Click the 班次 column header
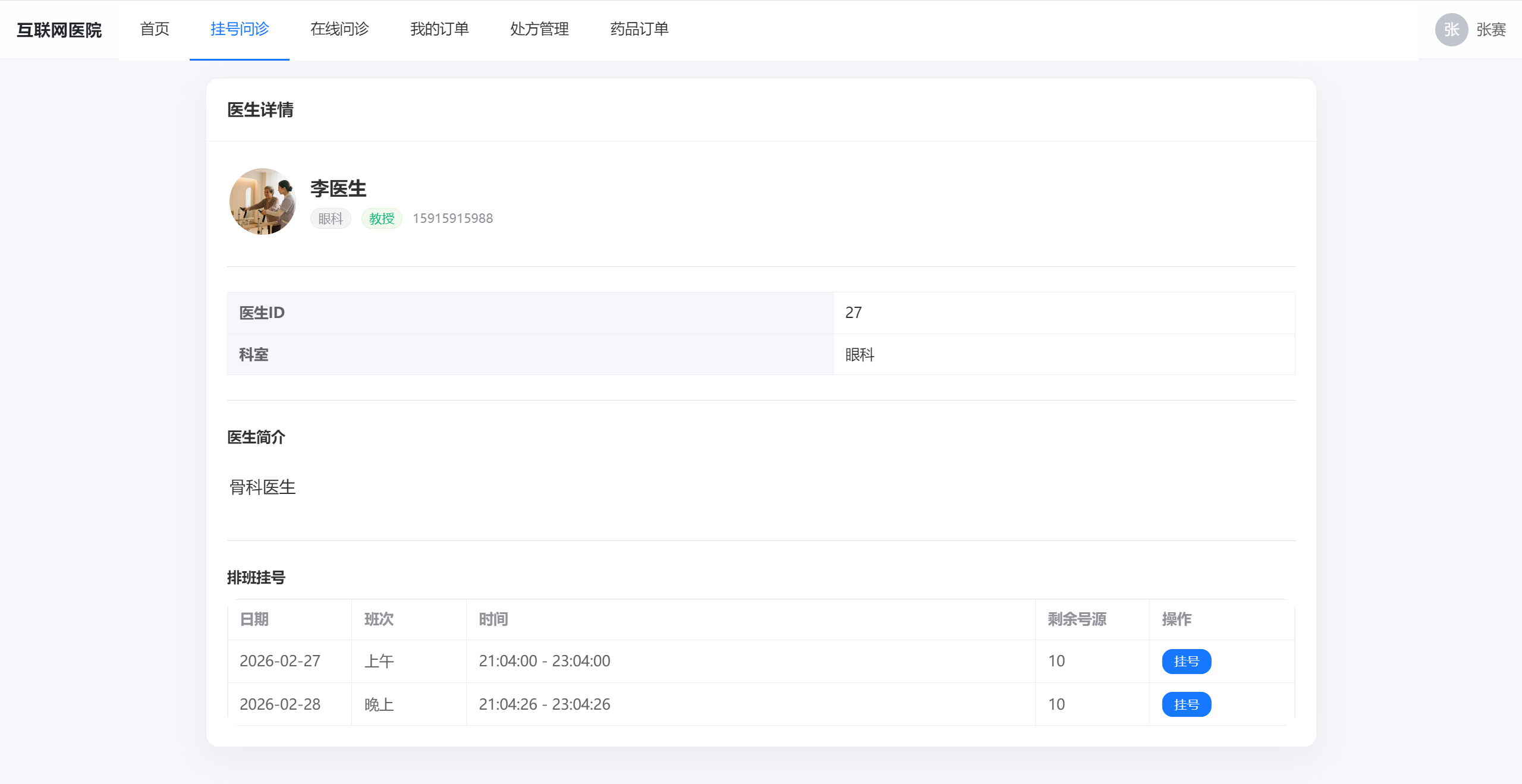 tap(379, 619)
